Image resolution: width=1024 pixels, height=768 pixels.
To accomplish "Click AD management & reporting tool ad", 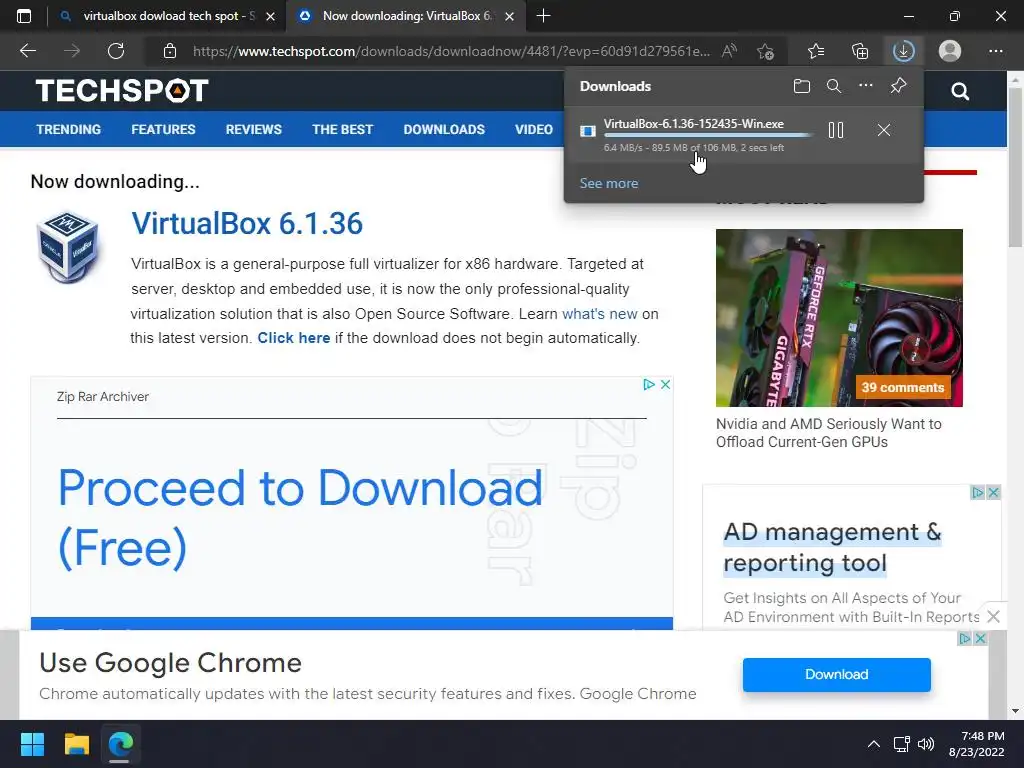I will pos(833,547).
